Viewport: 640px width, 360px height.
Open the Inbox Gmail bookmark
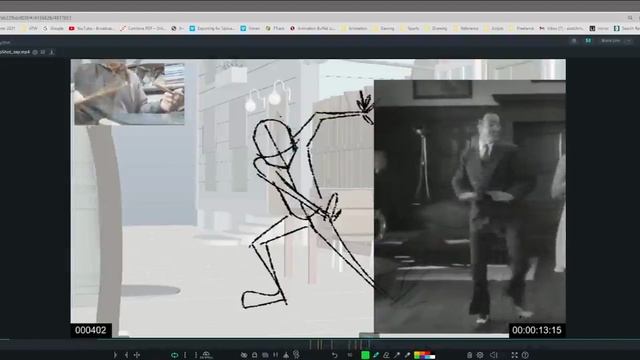pyautogui.click(x=562, y=28)
